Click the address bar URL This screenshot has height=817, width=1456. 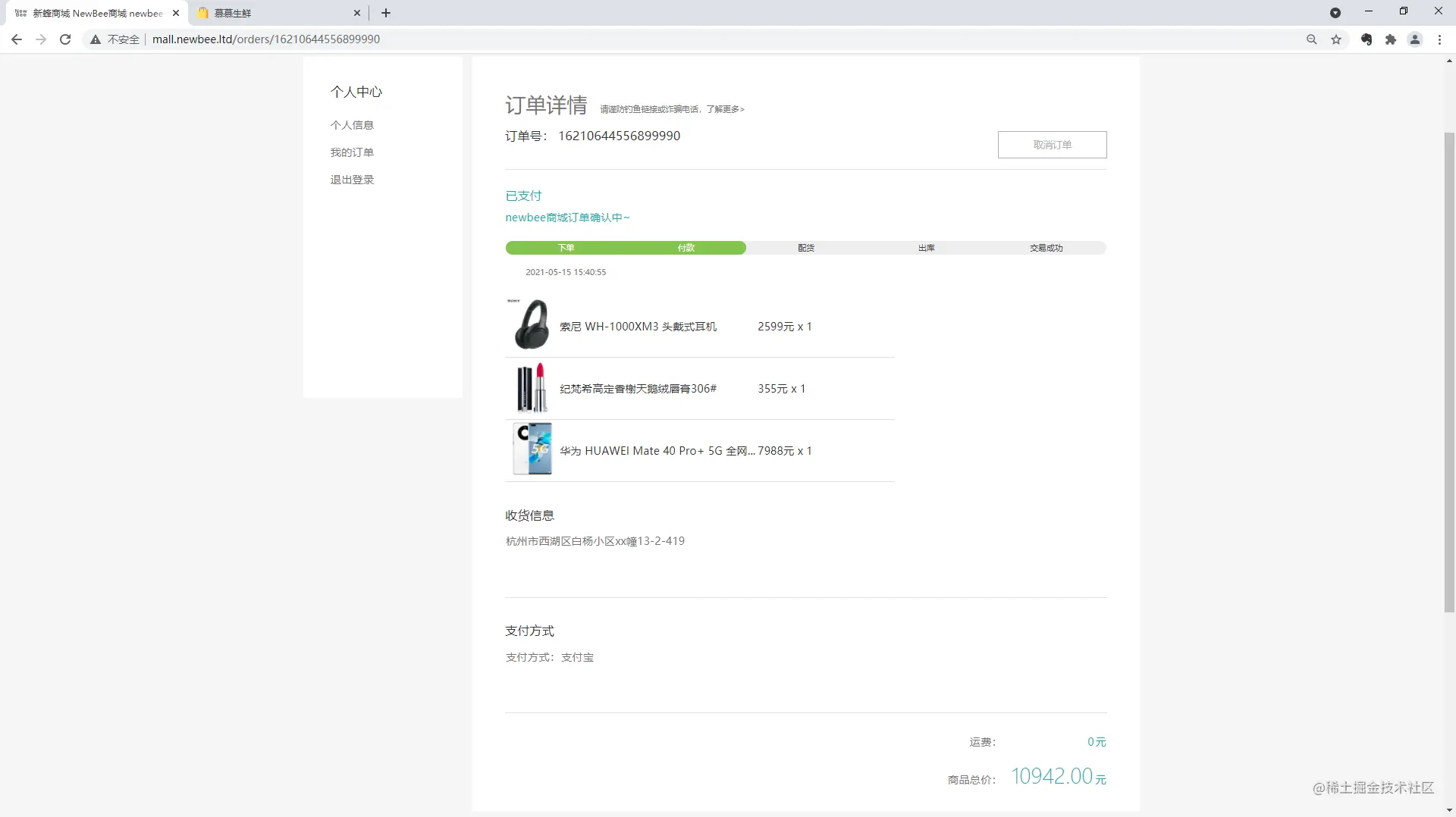click(266, 39)
